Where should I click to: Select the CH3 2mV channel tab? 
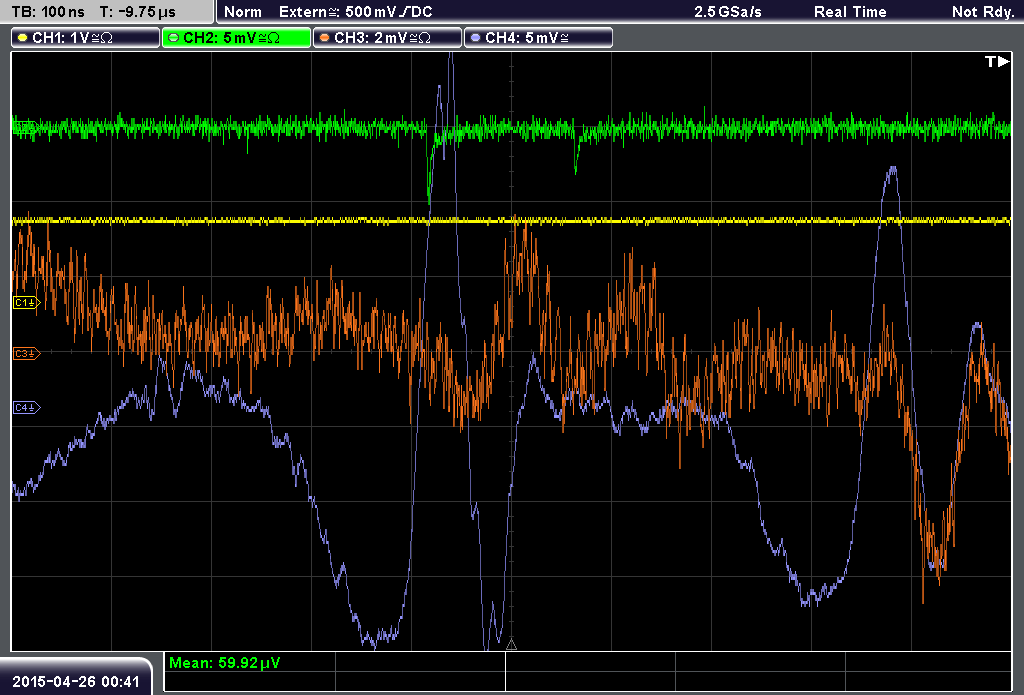(x=387, y=38)
